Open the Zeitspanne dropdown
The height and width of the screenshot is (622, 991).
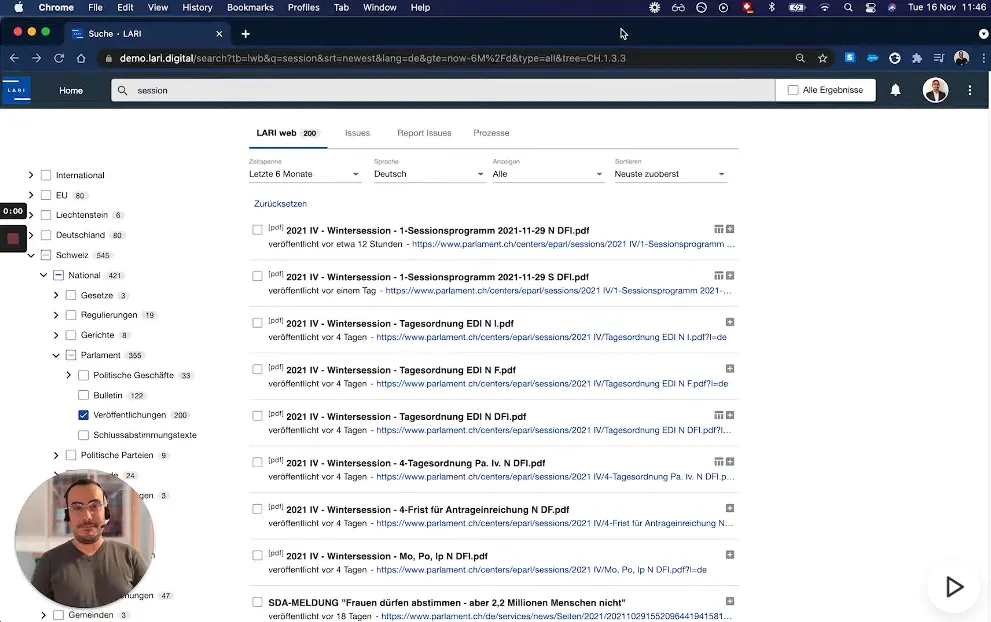(304, 174)
